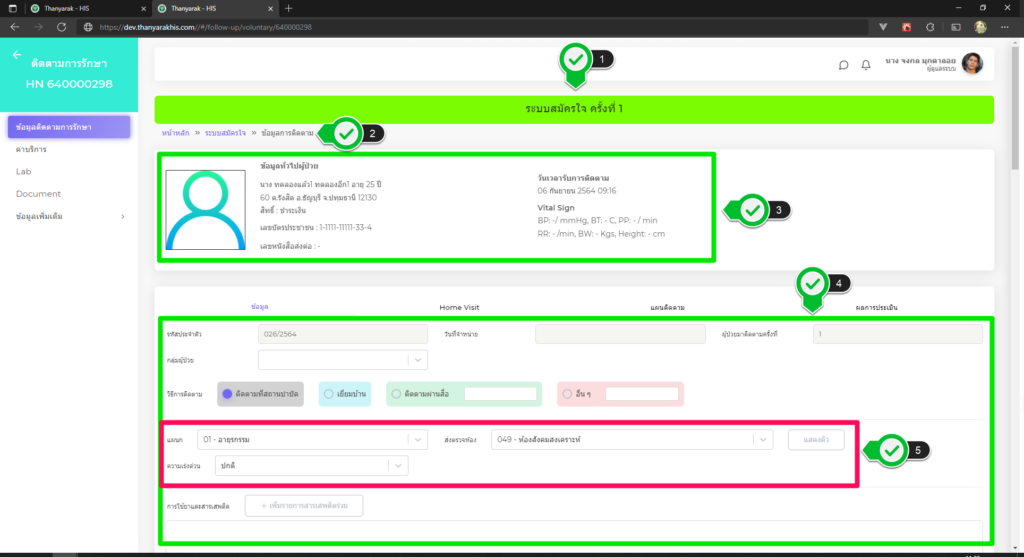Click the back arrow in the sidebar header
Screen dimensions: 1024x557
17,55
